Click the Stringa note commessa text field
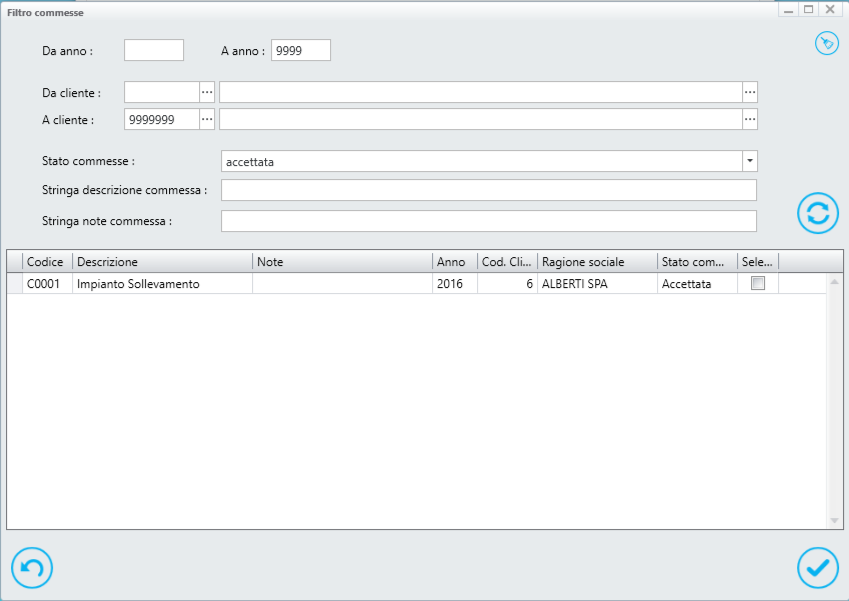The width and height of the screenshot is (849, 601). coord(488,221)
